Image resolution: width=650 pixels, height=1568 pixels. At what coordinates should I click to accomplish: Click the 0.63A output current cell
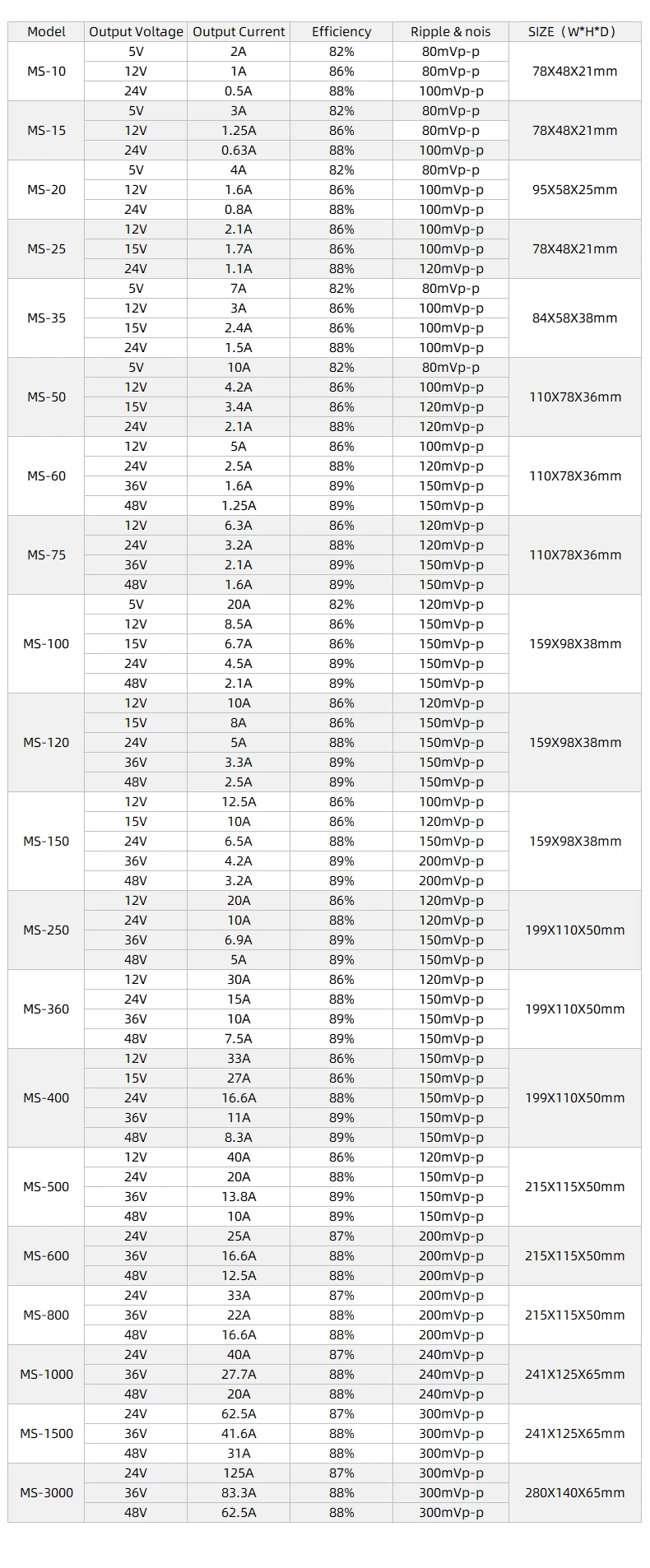[x=239, y=151]
